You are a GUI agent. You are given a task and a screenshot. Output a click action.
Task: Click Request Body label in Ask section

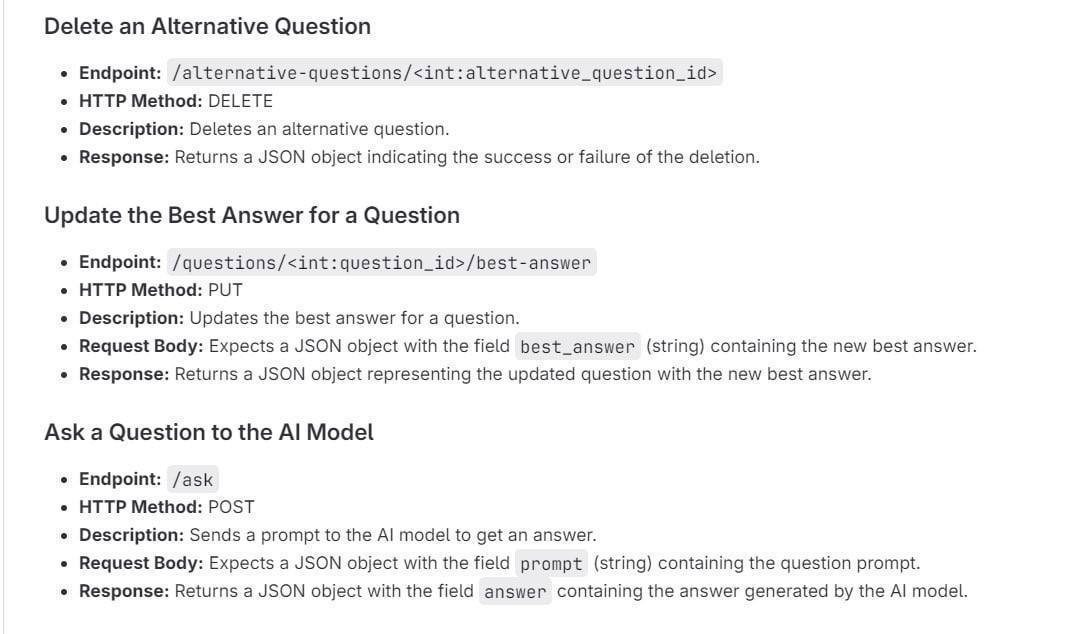141,563
